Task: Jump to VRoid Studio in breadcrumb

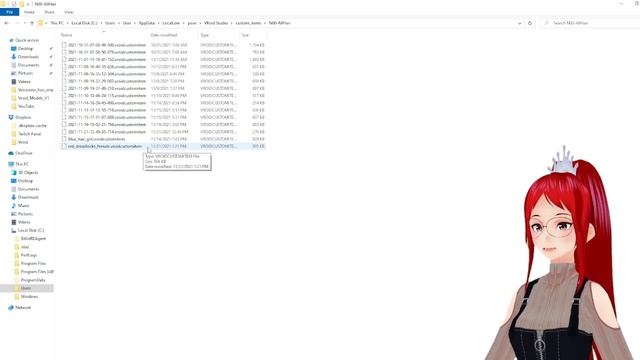Action: click(216, 23)
